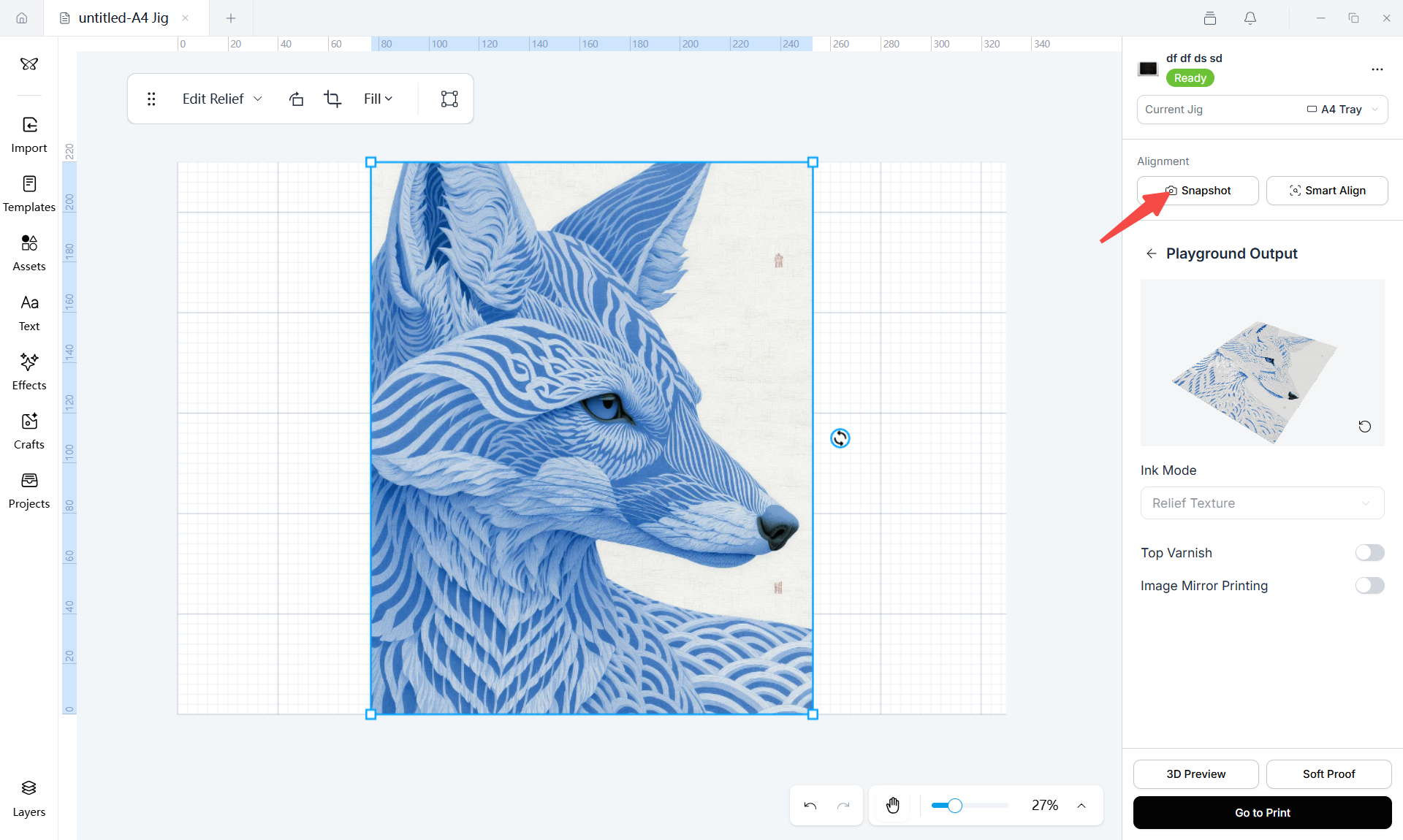
Task: Click the zoom slider handle
Action: (x=954, y=806)
